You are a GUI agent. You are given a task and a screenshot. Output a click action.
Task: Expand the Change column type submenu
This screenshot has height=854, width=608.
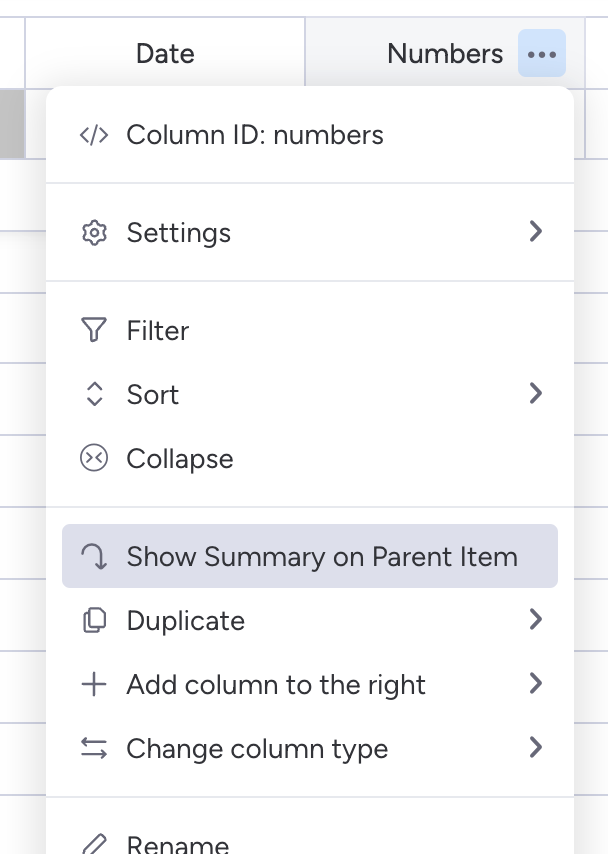(536, 748)
